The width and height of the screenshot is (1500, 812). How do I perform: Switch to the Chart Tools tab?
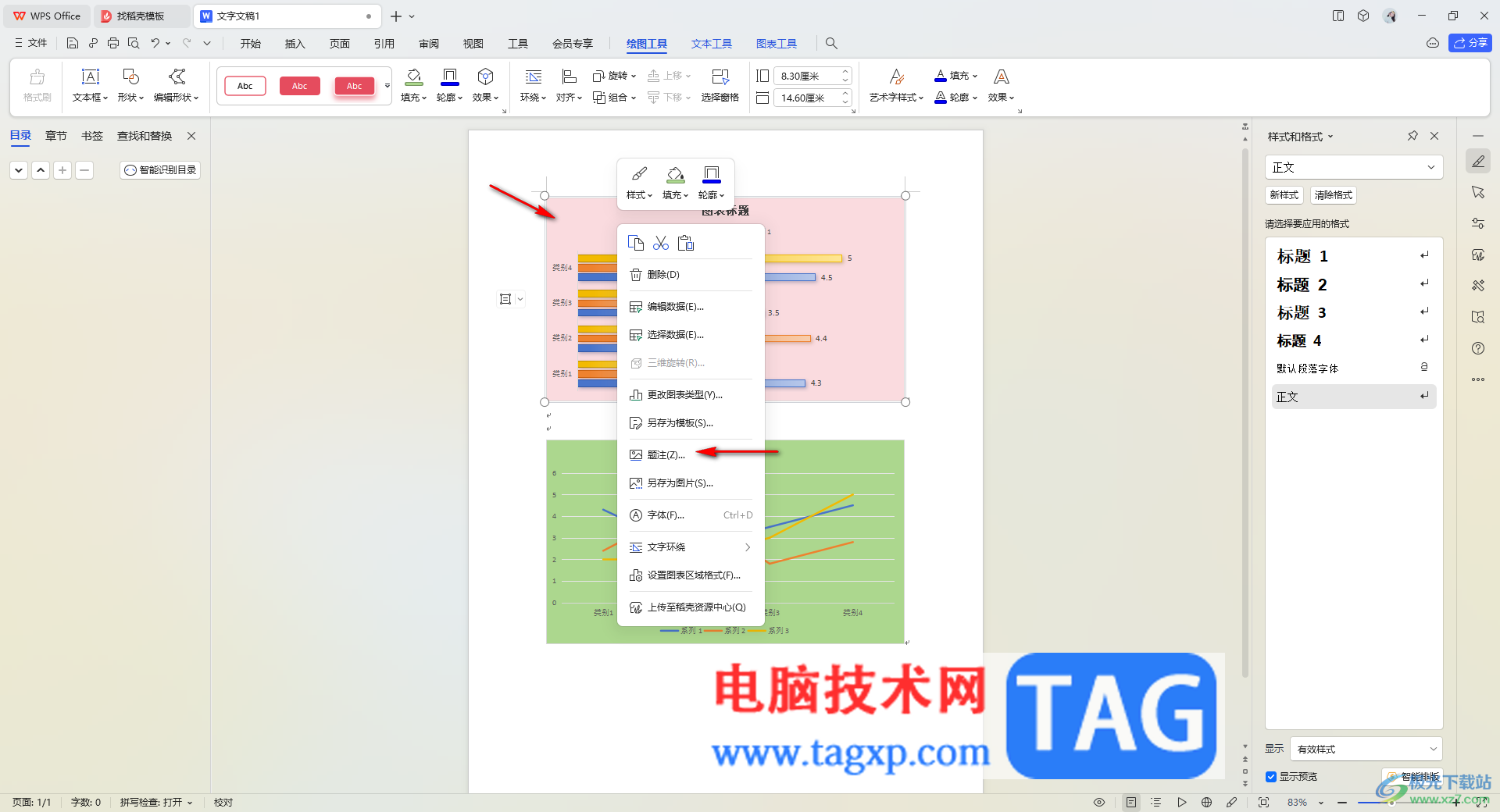click(x=777, y=44)
